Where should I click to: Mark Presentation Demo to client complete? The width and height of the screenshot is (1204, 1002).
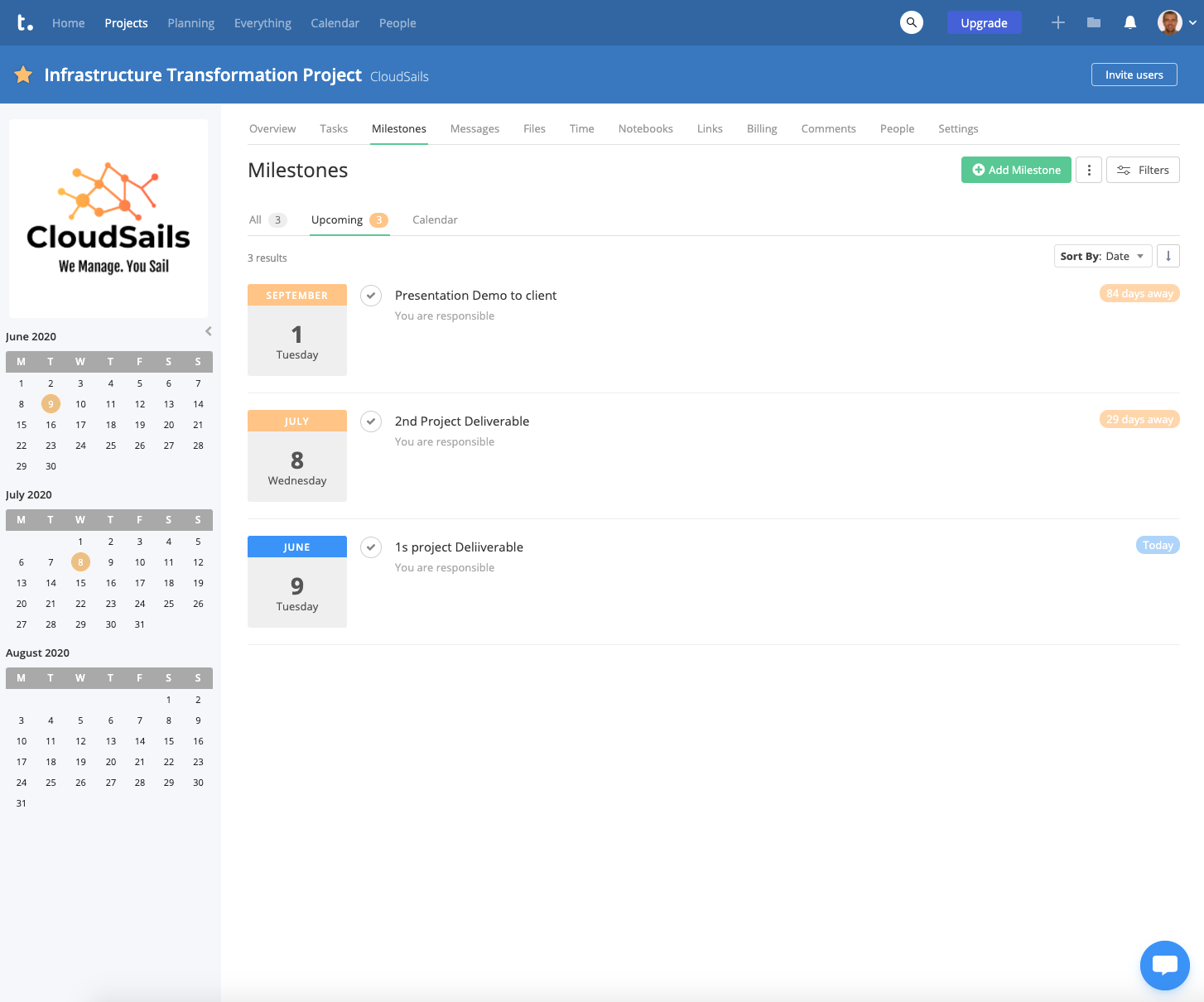[371, 296]
